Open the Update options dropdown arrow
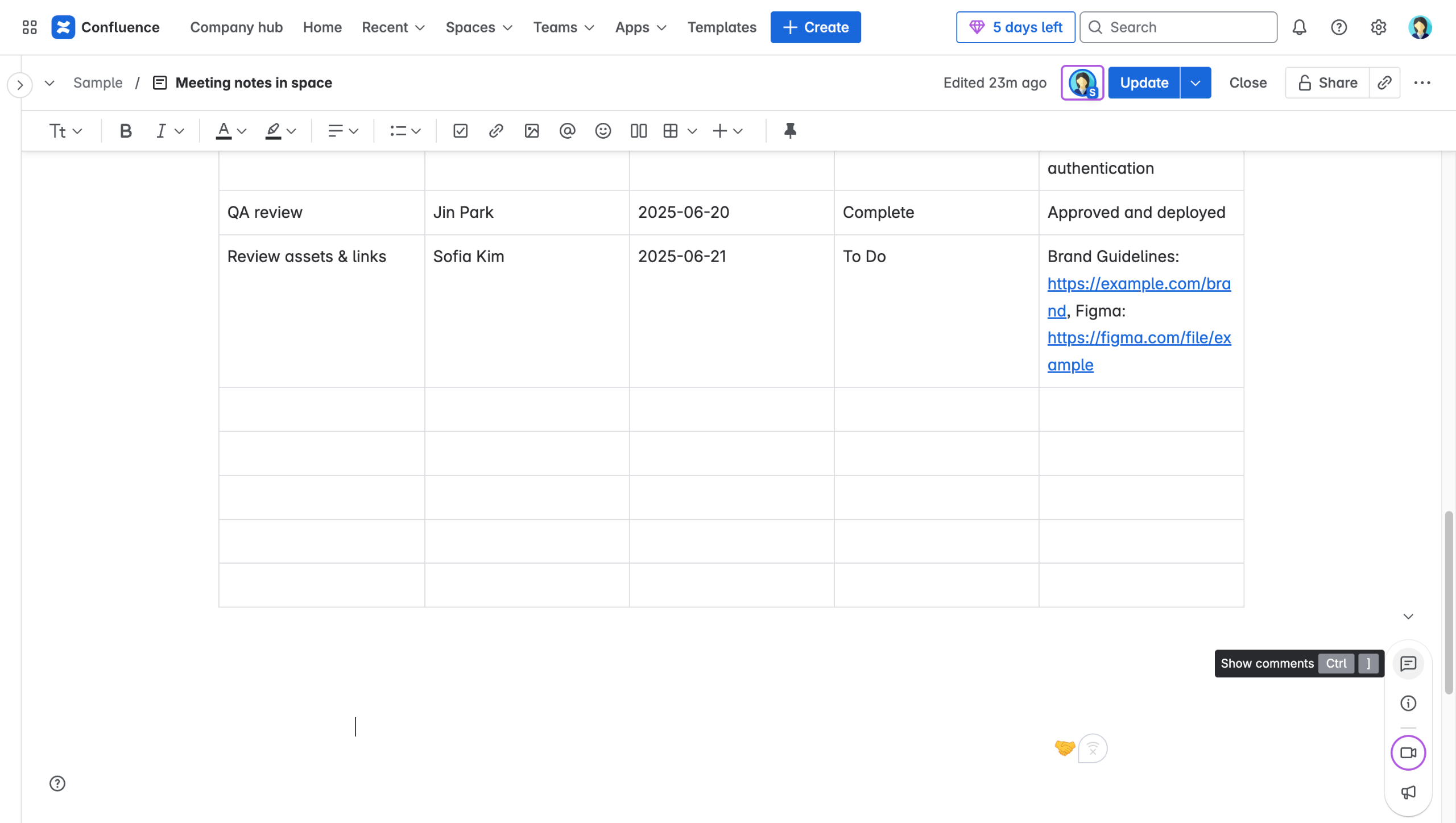 pos(1196,83)
